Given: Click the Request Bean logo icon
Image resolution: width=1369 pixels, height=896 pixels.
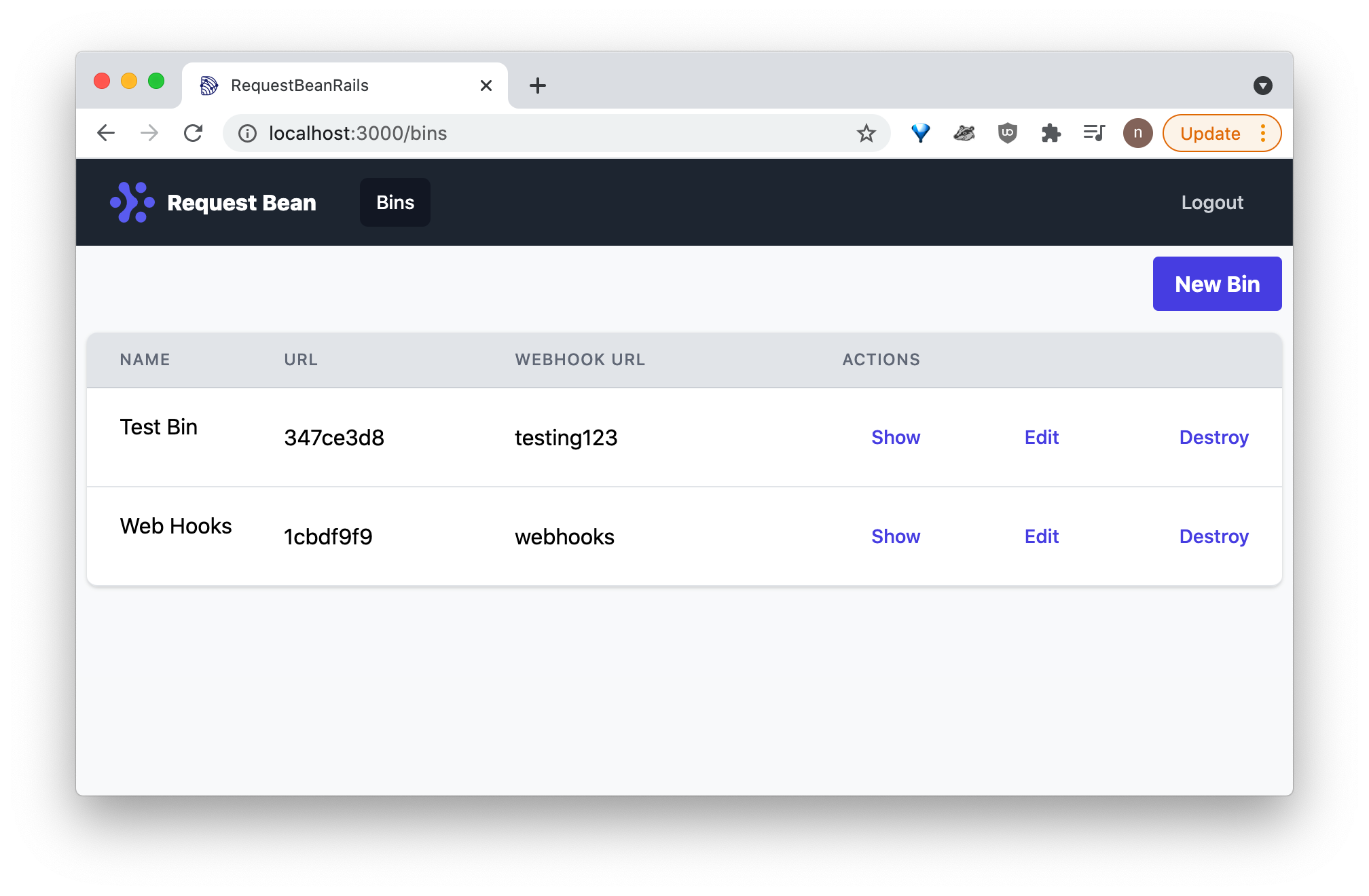Looking at the screenshot, I should click(x=132, y=202).
